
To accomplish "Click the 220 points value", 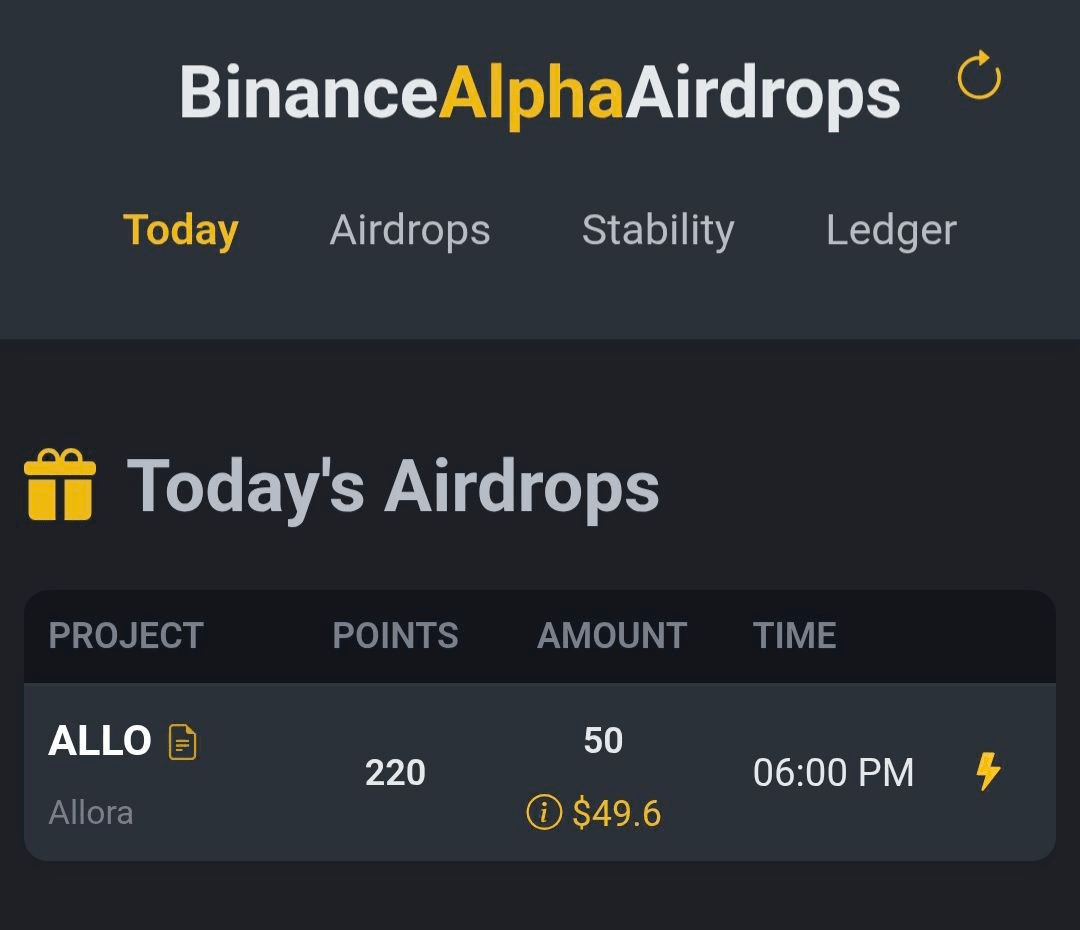I will 395,772.
